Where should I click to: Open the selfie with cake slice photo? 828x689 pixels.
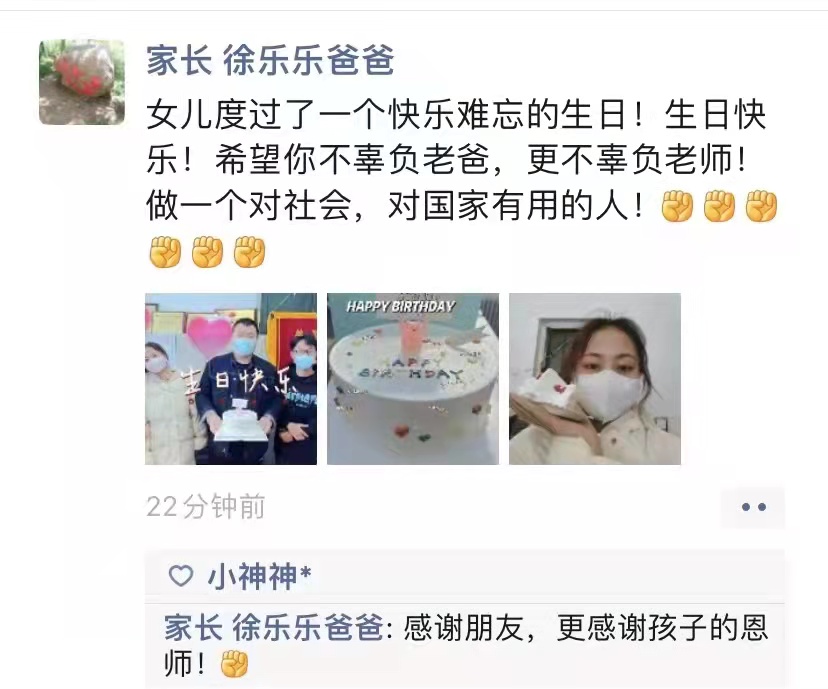595,379
